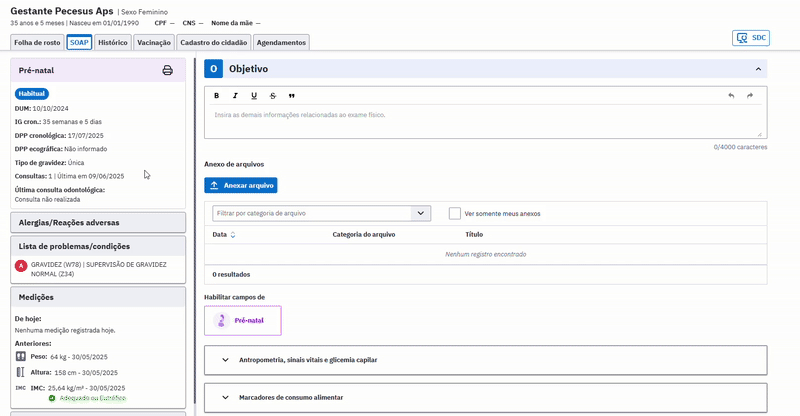Click the Título column header
Screen dimensions: 800x416
click(x=474, y=235)
